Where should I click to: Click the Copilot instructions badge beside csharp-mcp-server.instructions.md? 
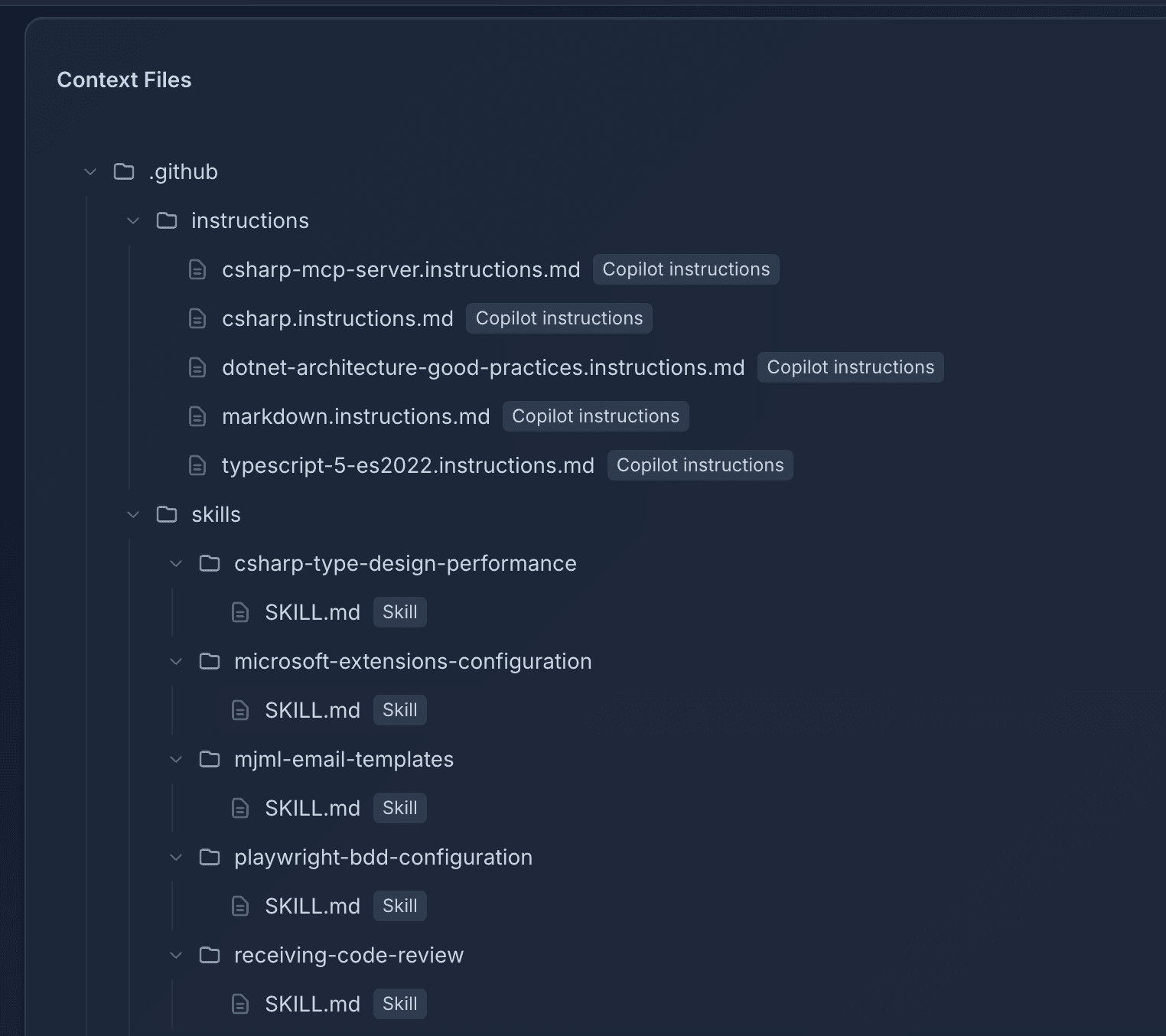685,269
